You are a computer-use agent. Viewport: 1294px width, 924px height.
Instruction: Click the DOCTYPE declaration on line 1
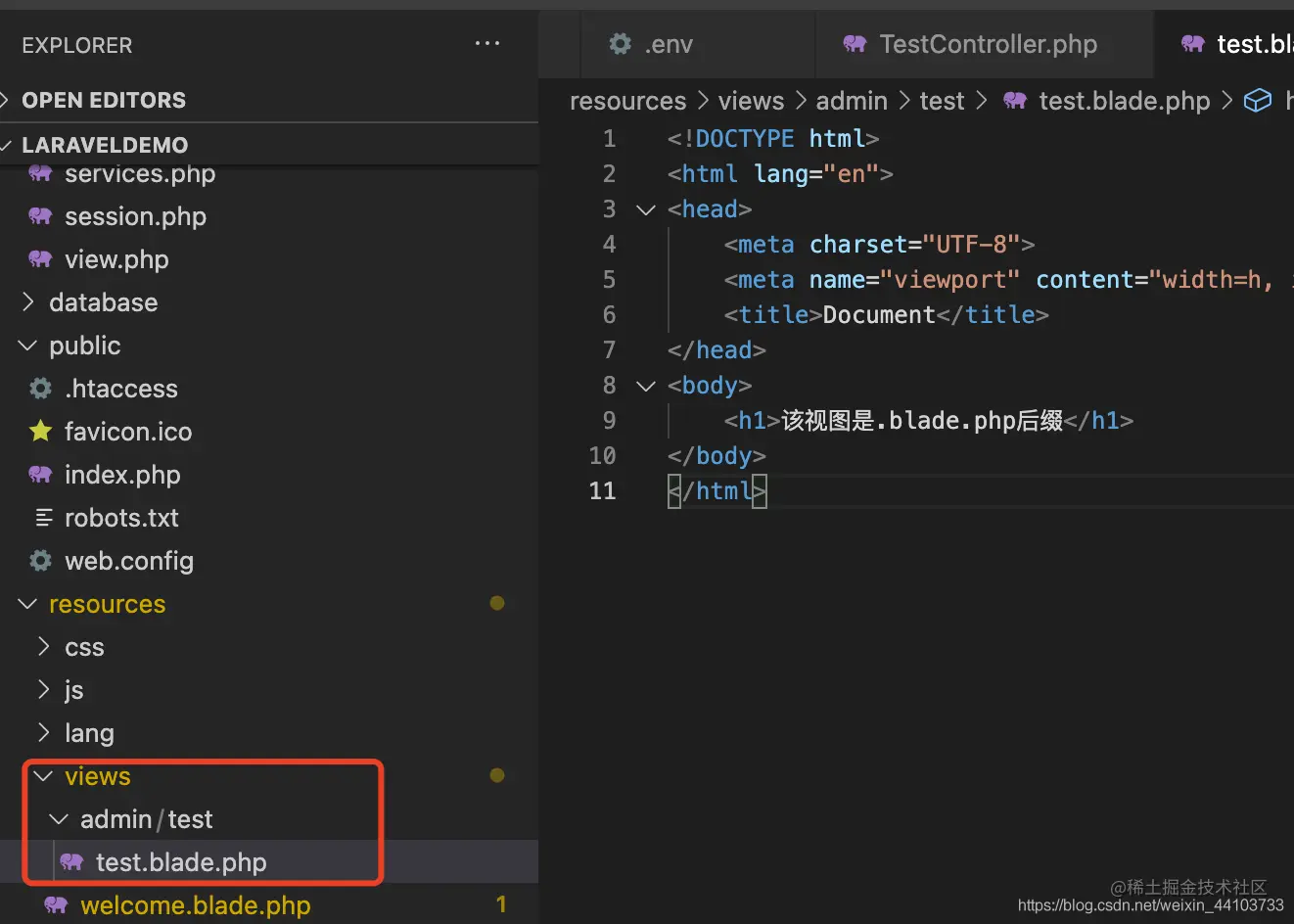[x=773, y=139]
